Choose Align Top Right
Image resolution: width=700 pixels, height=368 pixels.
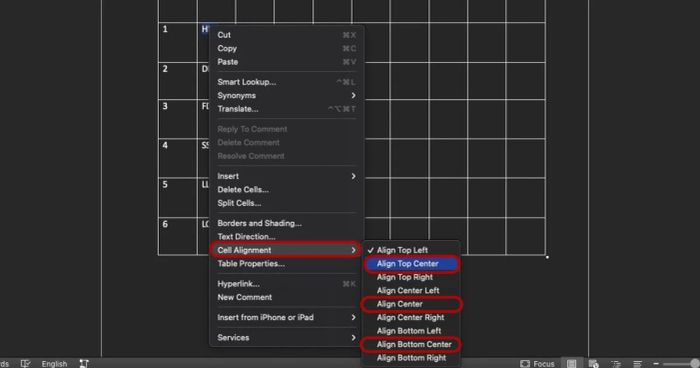pos(411,277)
